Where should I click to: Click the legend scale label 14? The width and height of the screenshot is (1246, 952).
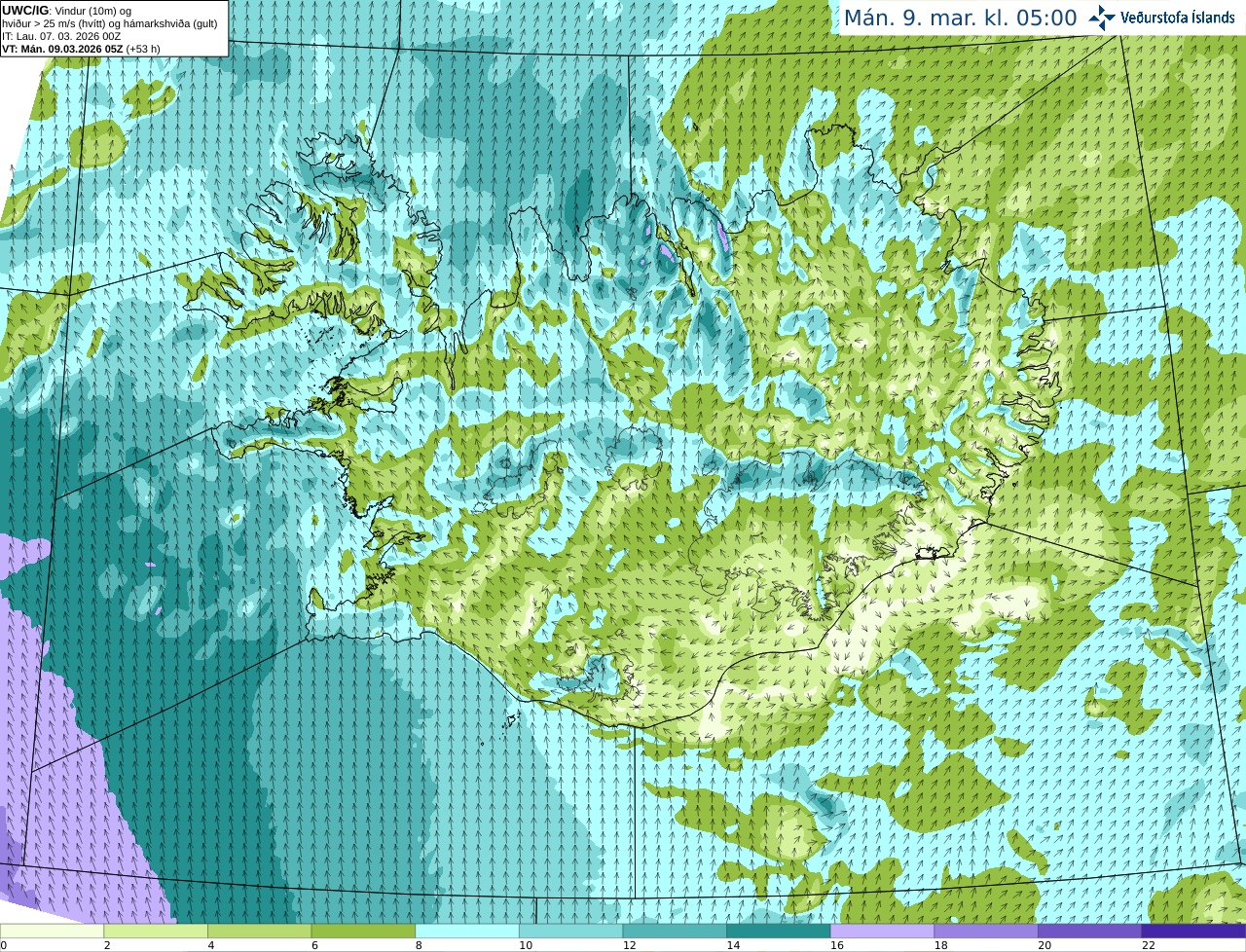coord(733,945)
